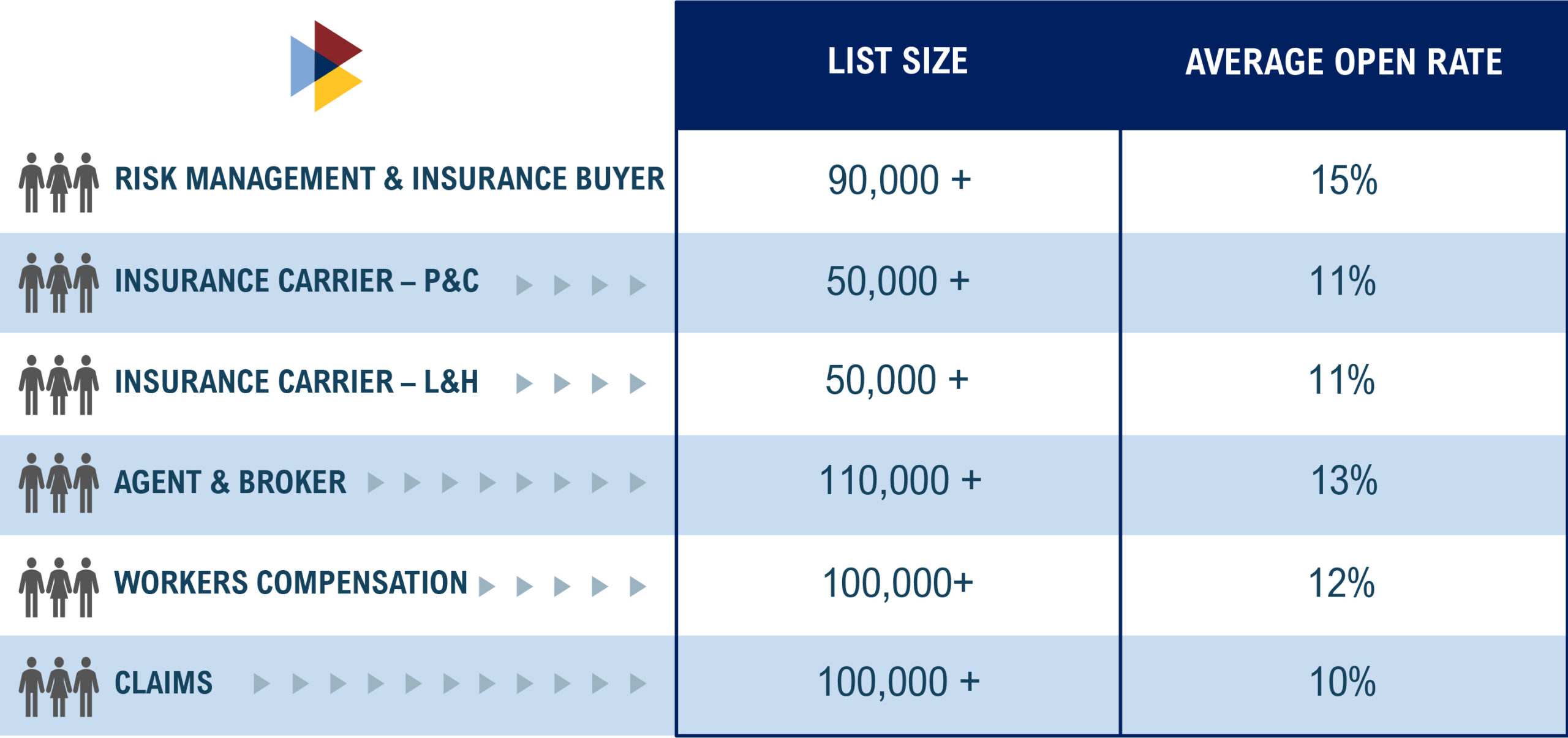This screenshot has height=738, width=1568.
Task: Click people icon beside Agent & Broker
Action: (59, 483)
